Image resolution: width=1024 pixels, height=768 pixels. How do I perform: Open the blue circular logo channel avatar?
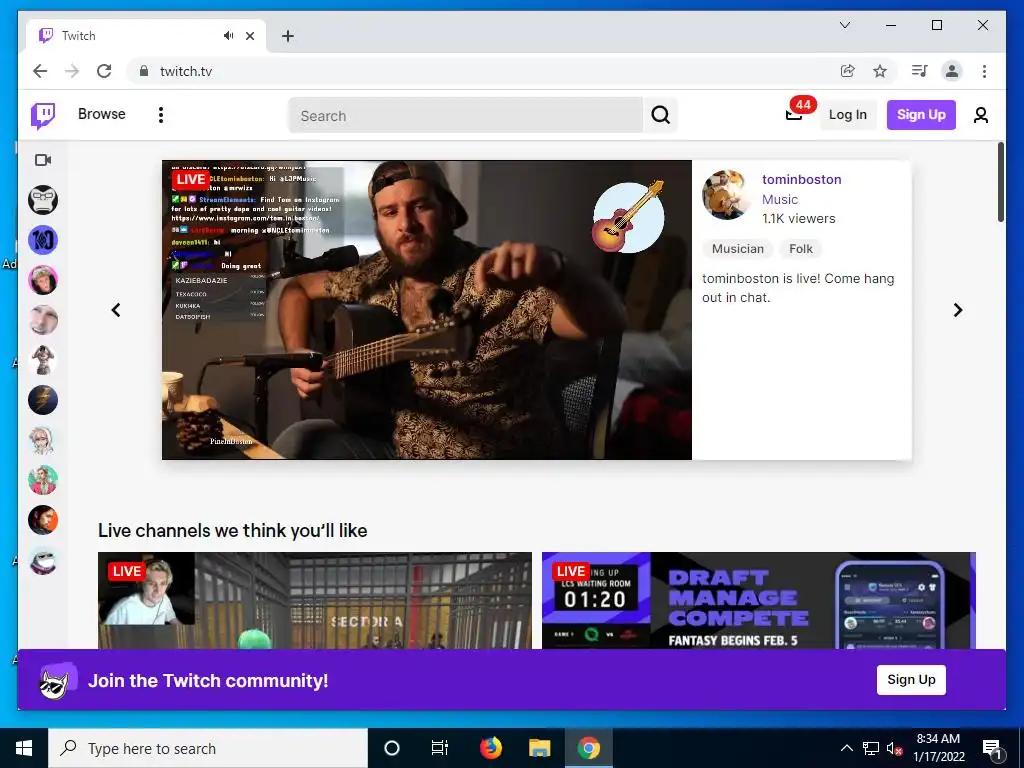(x=43, y=240)
